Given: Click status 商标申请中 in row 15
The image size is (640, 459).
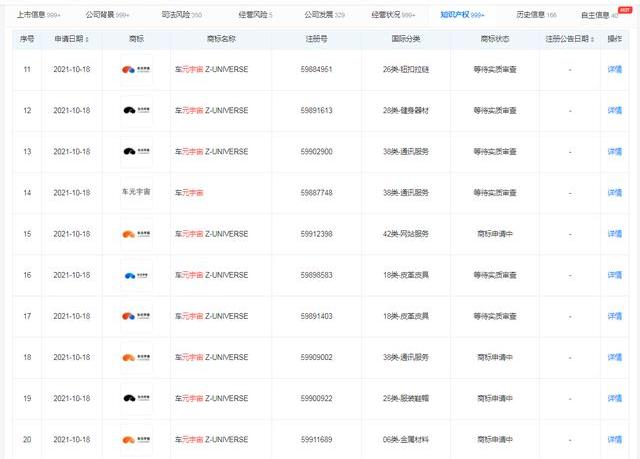Looking at the screenshot, I should 495,234.
